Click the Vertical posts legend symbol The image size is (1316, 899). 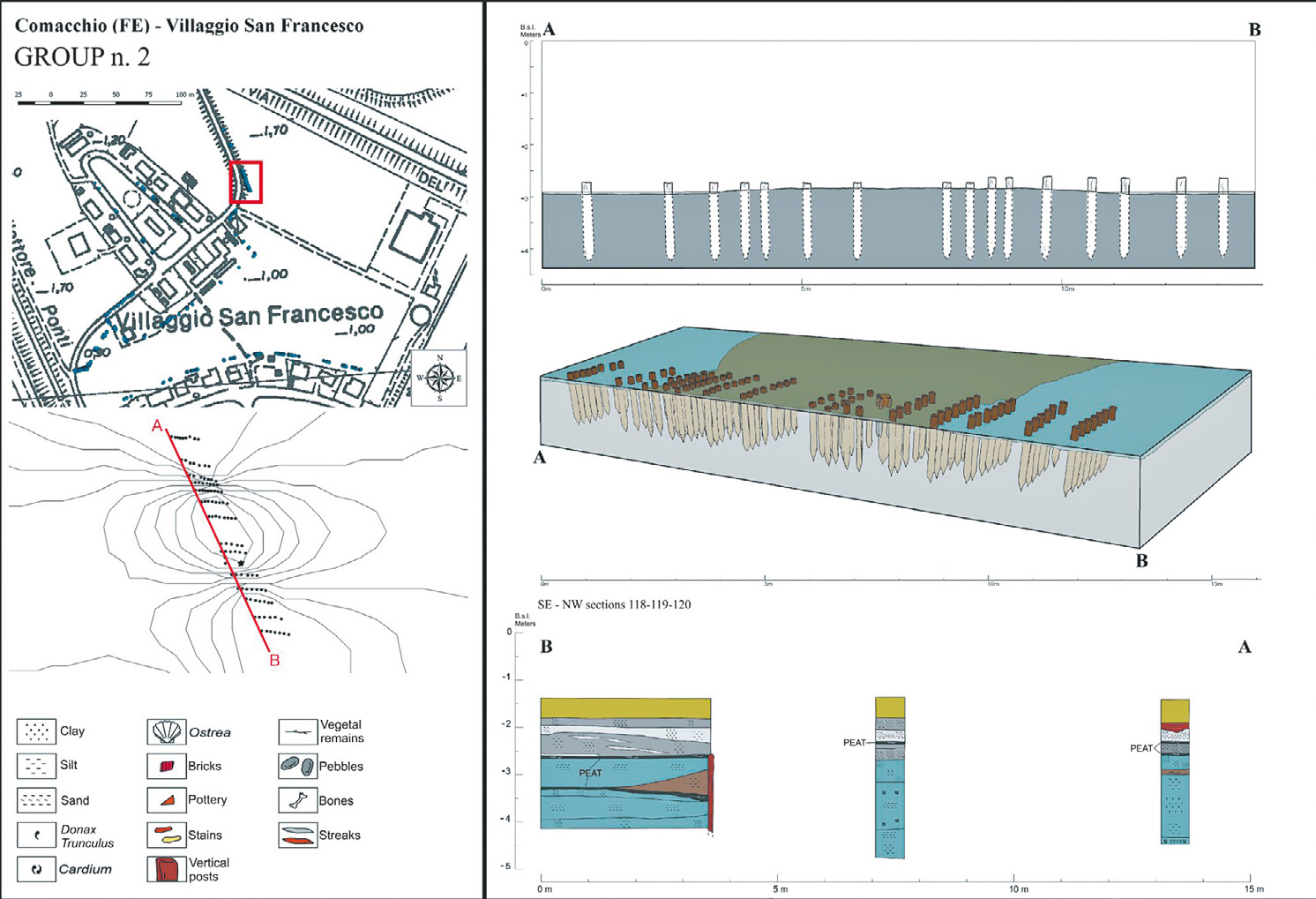click(166, 869)
